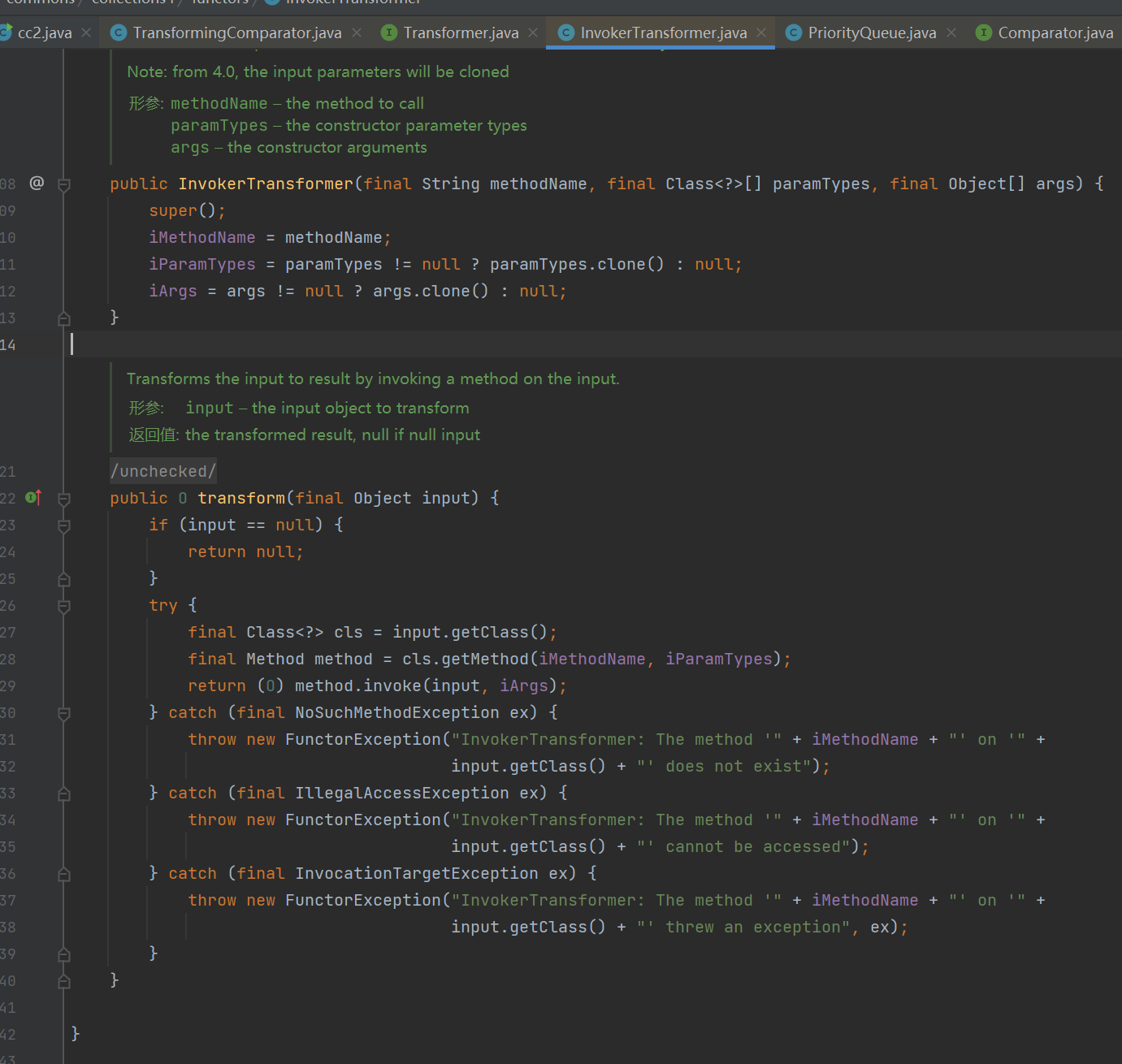Image resolution: width=1122 pixels, height=1064 pixels.
Task: Collapse the InvokerTransformer constructor fold marker
Action: point(64,184)
